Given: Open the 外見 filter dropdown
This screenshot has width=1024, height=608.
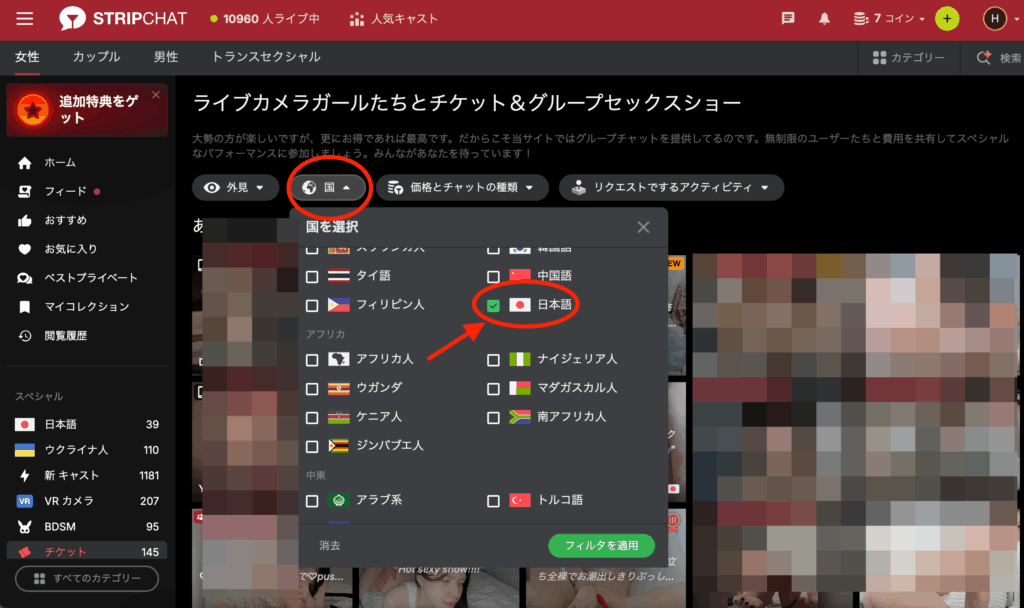Looking at the screenshot, I should tap(235, 187).
